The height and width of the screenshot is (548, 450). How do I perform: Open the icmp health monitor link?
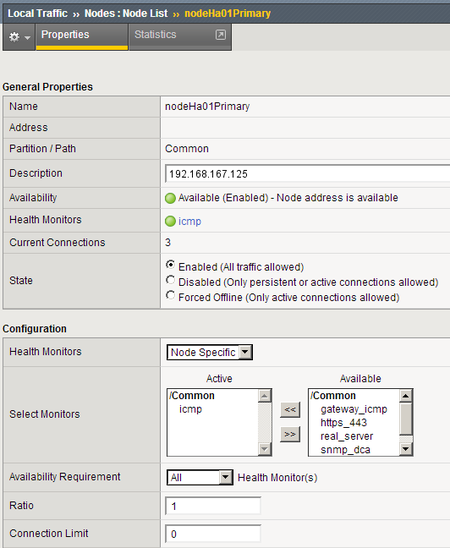click(190, 222)
